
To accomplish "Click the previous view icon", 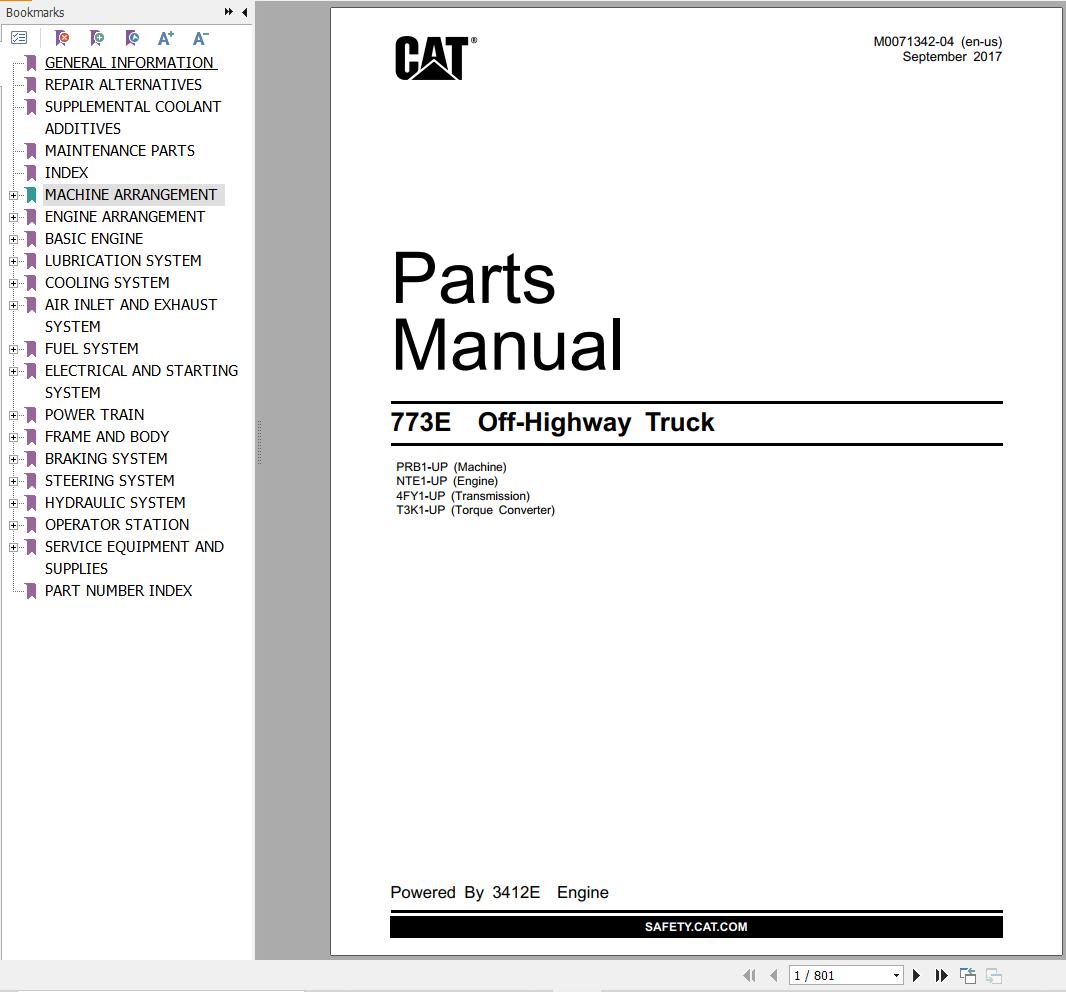I will coord(967,975).
